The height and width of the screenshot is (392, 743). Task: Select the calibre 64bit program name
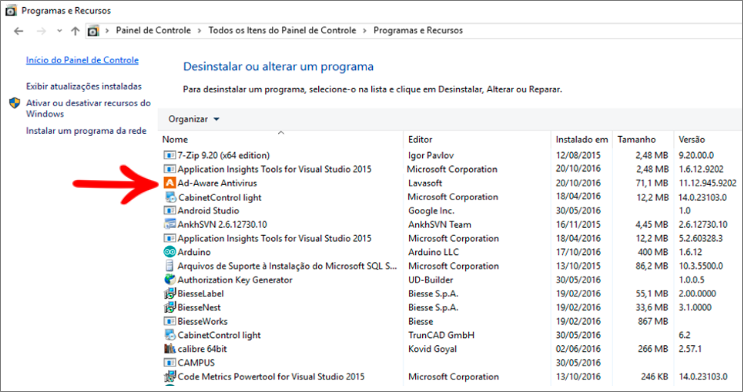[x=202, y=348]
